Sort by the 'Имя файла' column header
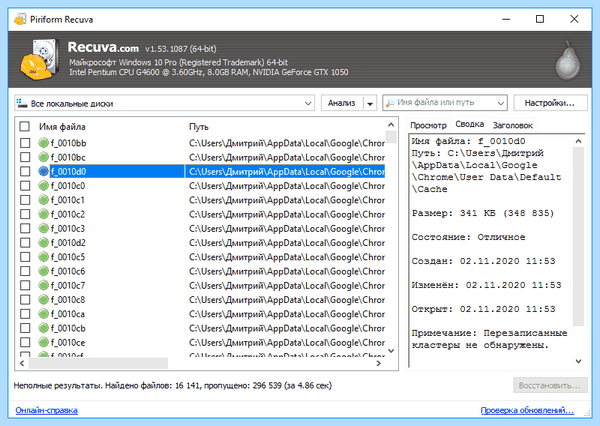Screen dimensions: 600x426 pyautogui.click(x=62, y=127)
